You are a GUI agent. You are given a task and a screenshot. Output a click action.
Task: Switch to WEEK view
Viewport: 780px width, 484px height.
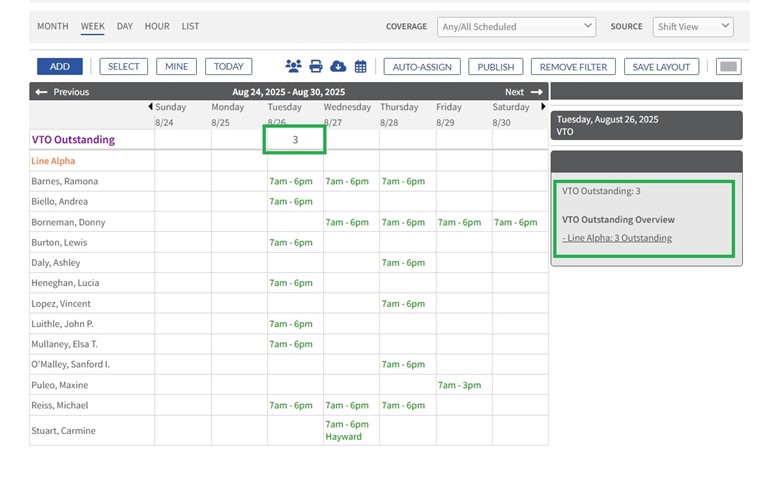click(93, 26)
